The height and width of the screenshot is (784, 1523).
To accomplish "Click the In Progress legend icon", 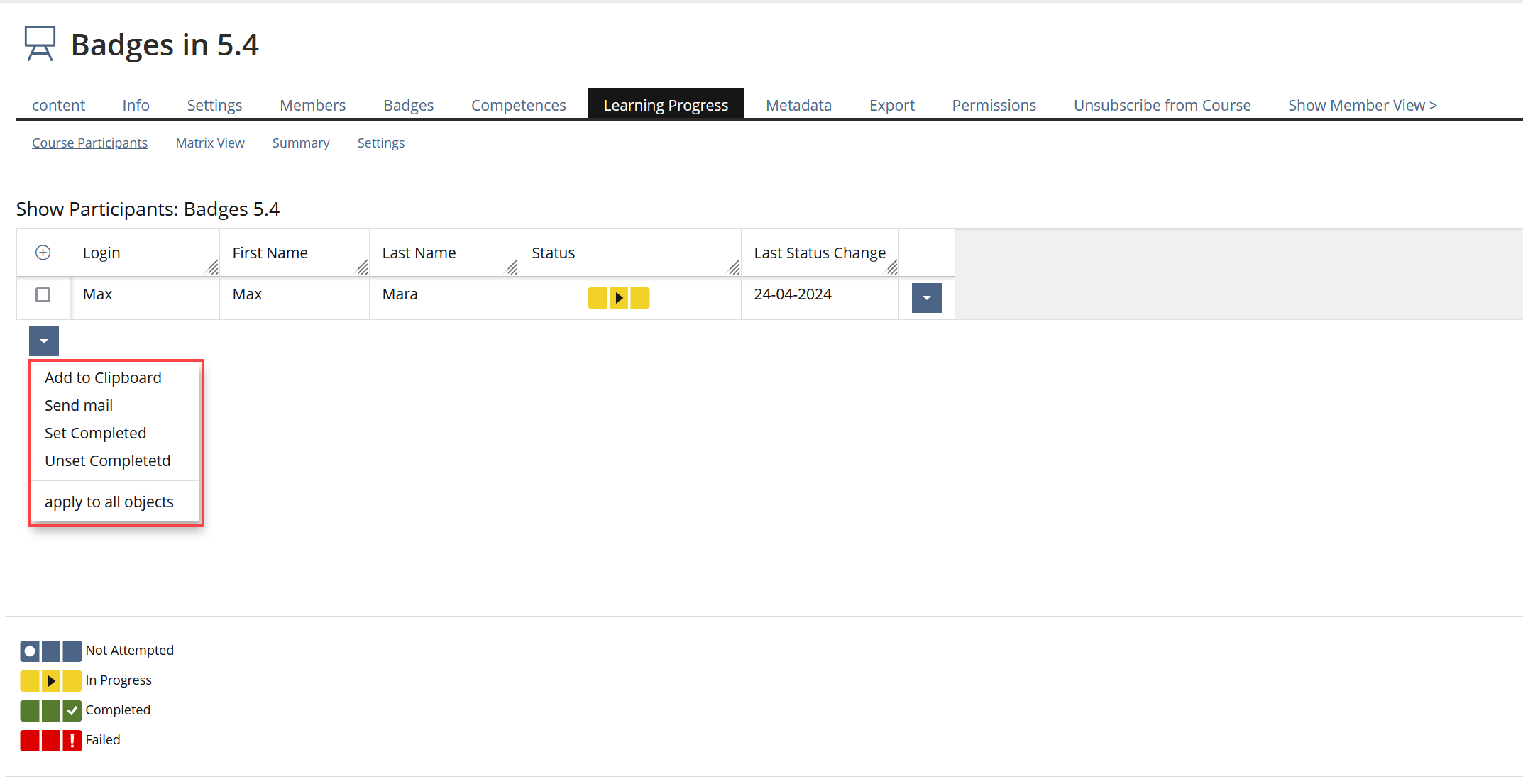I will [50, 680].
